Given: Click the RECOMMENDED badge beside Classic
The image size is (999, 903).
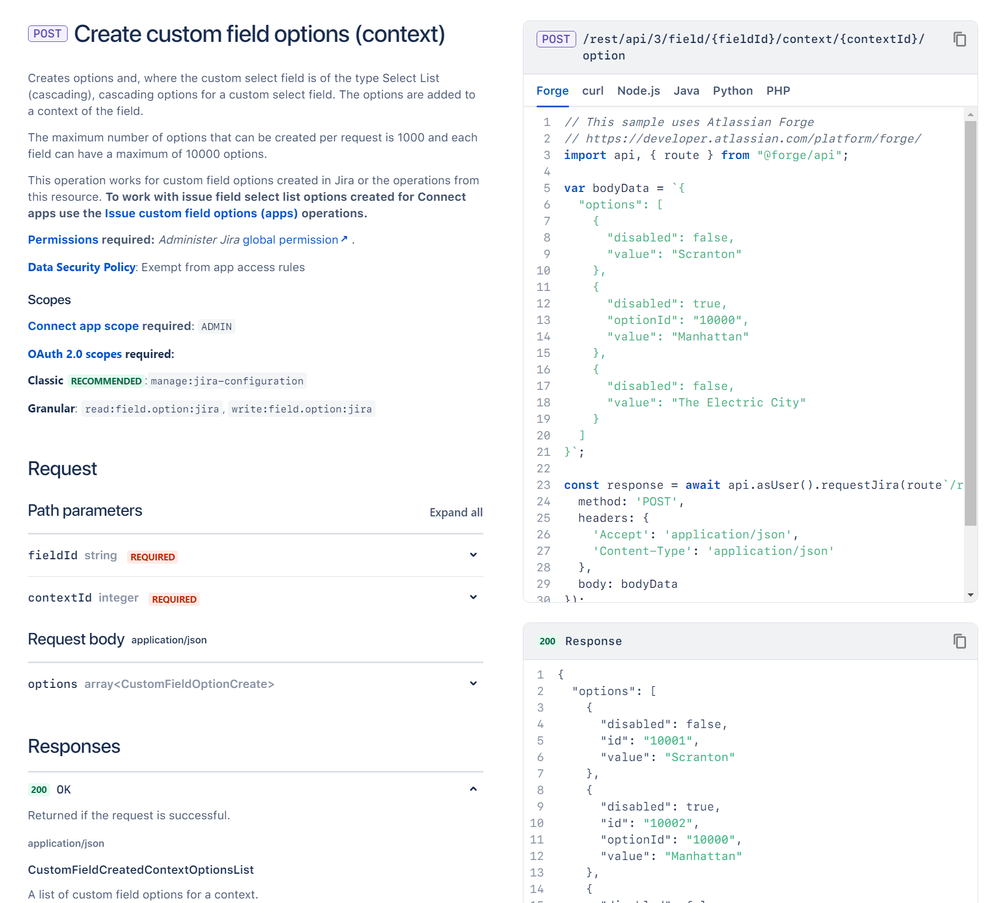Looking at the screenshot, I should tap(106, 381).
